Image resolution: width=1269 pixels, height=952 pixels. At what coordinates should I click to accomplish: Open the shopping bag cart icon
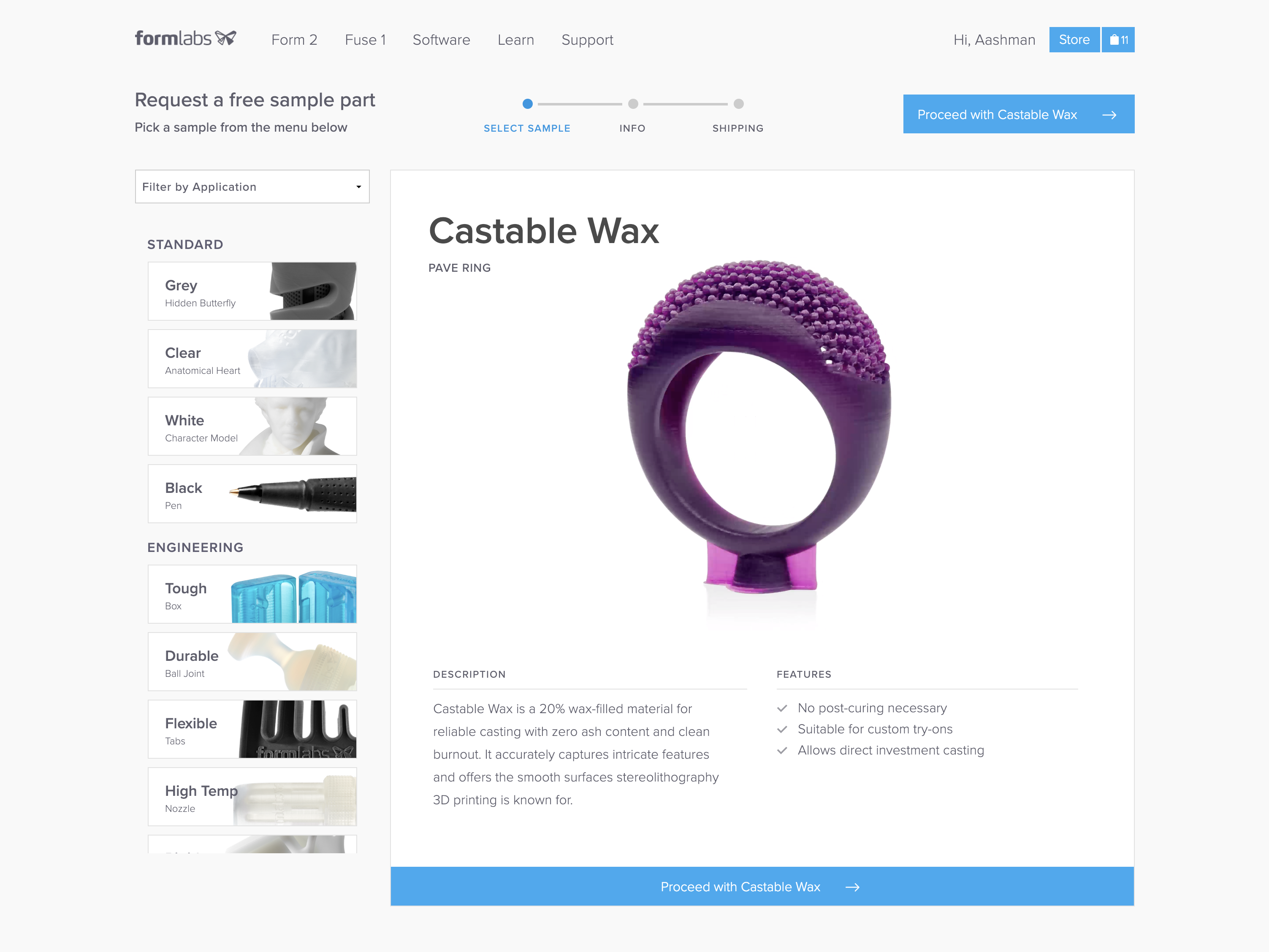click(1118, 40)
